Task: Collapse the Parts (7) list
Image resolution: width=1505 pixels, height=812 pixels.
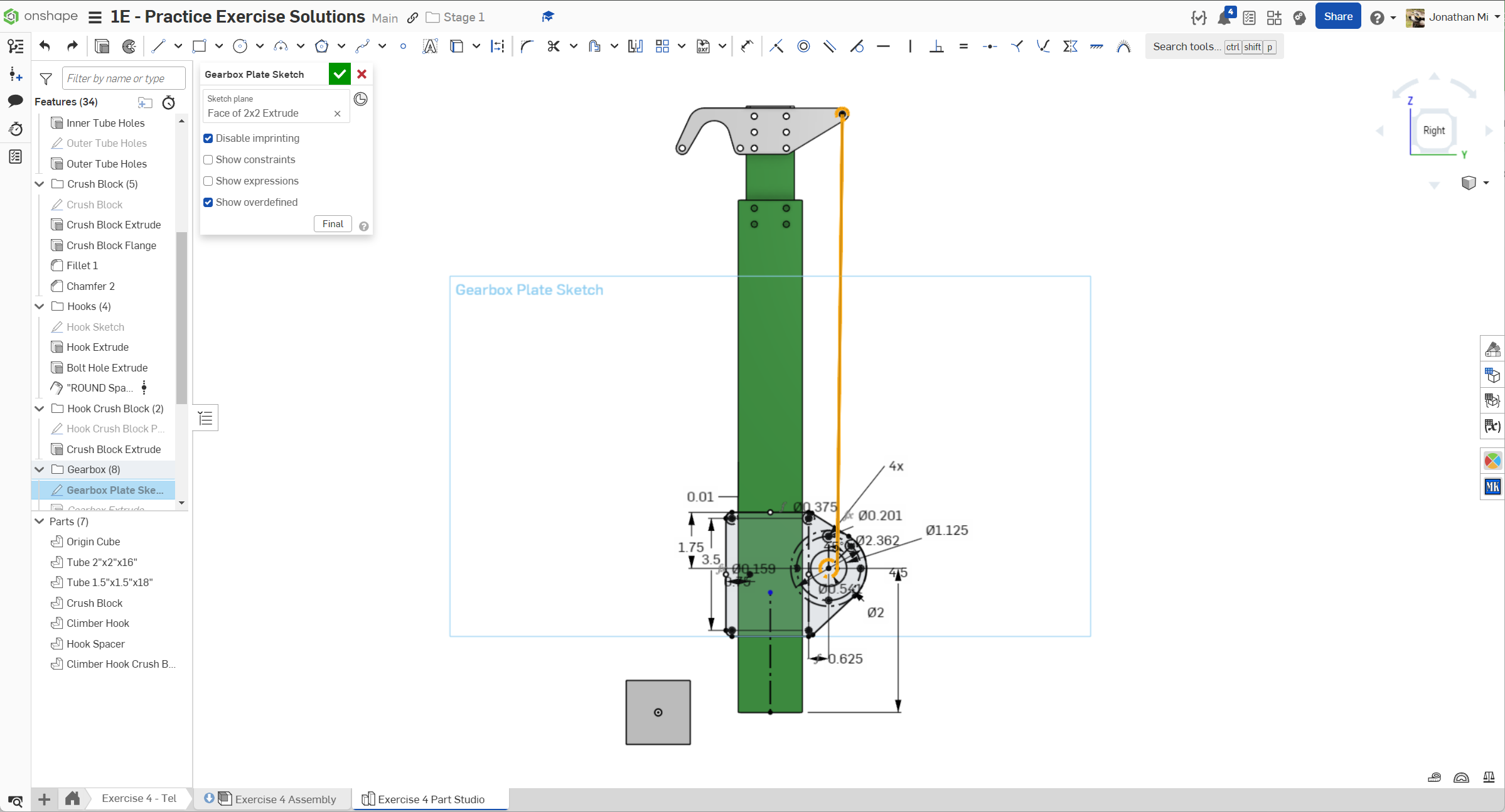Action: click(40, 521)
